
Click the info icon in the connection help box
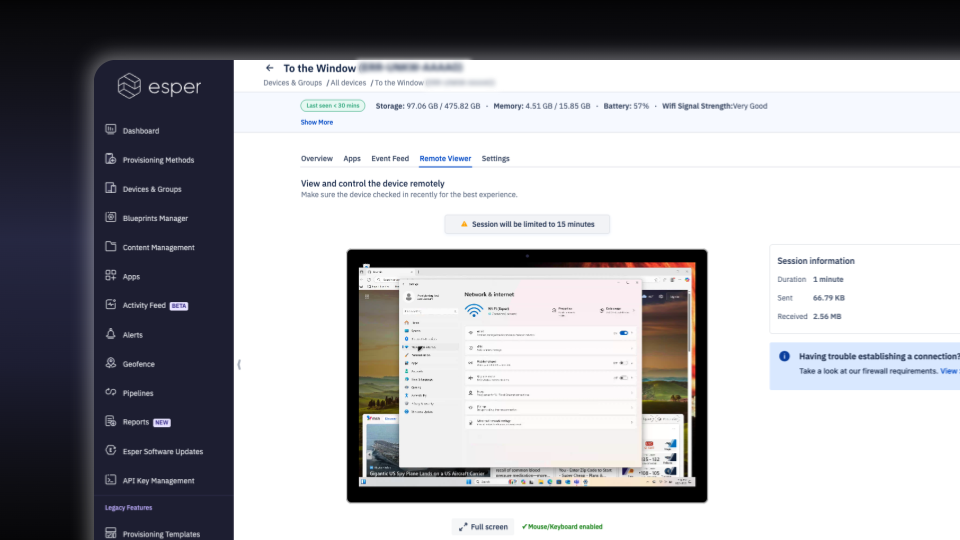[784, 356]
